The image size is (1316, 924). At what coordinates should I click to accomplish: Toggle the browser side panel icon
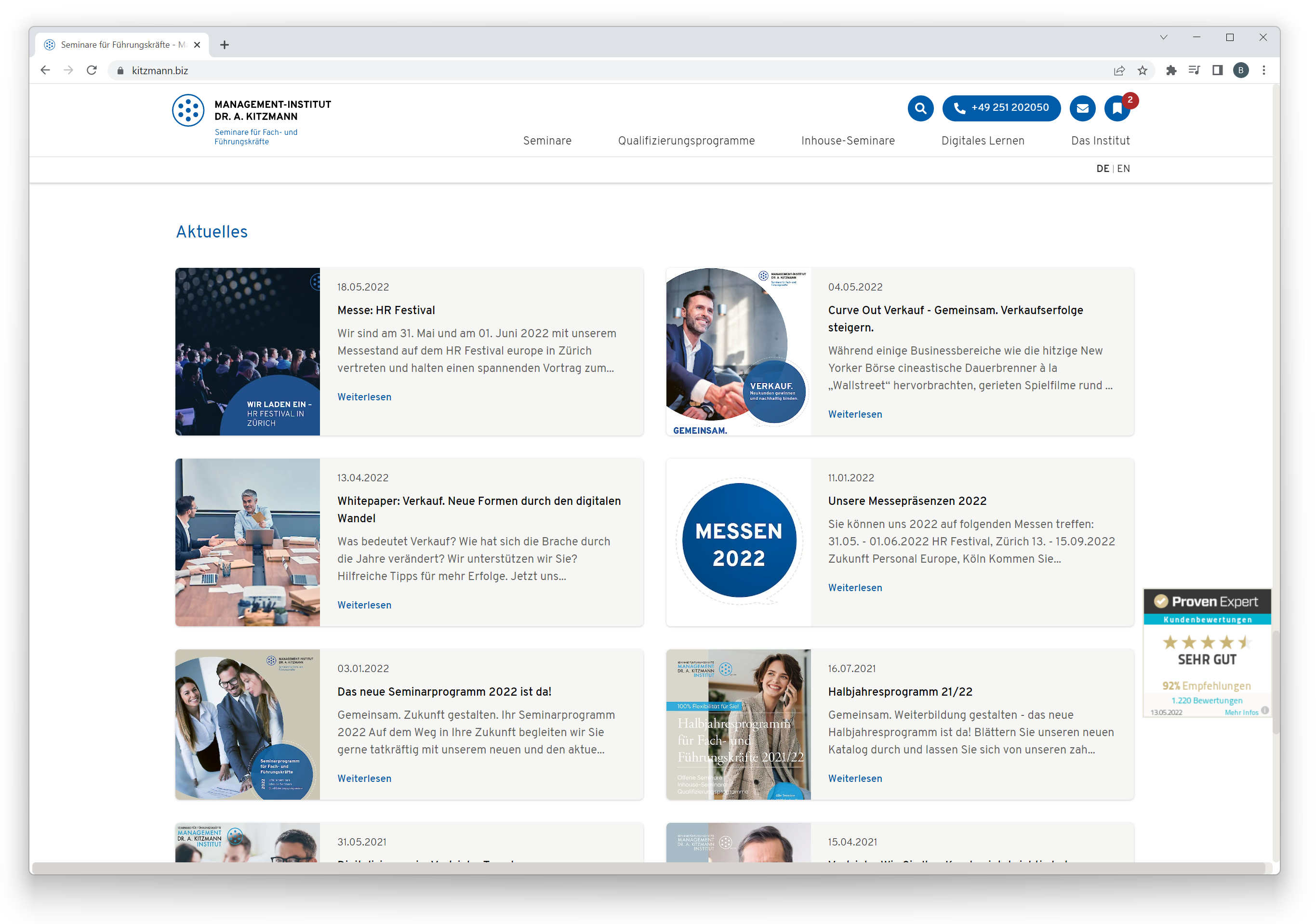click(x=1217, y=70)
